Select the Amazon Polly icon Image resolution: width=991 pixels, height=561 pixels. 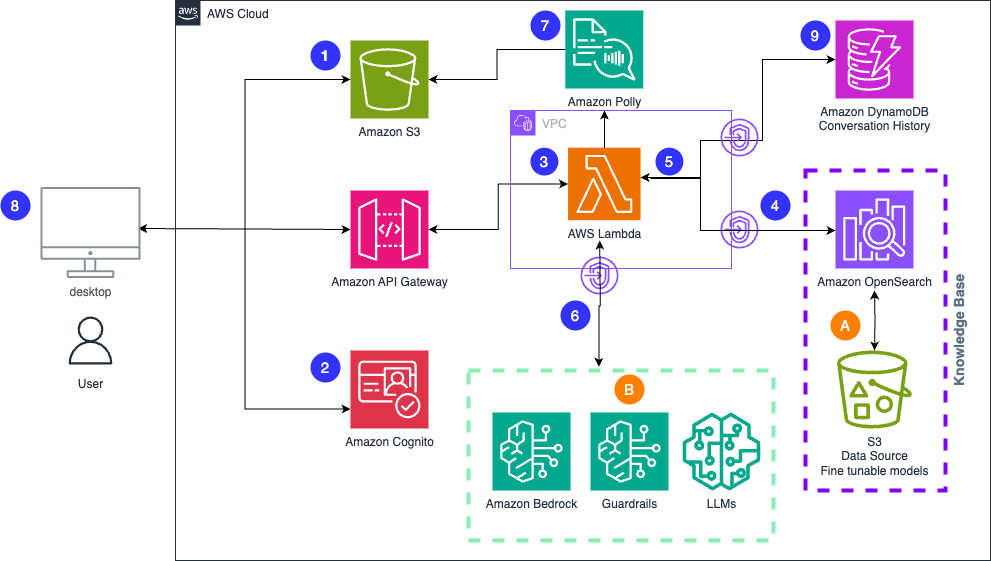pos(604,50)
